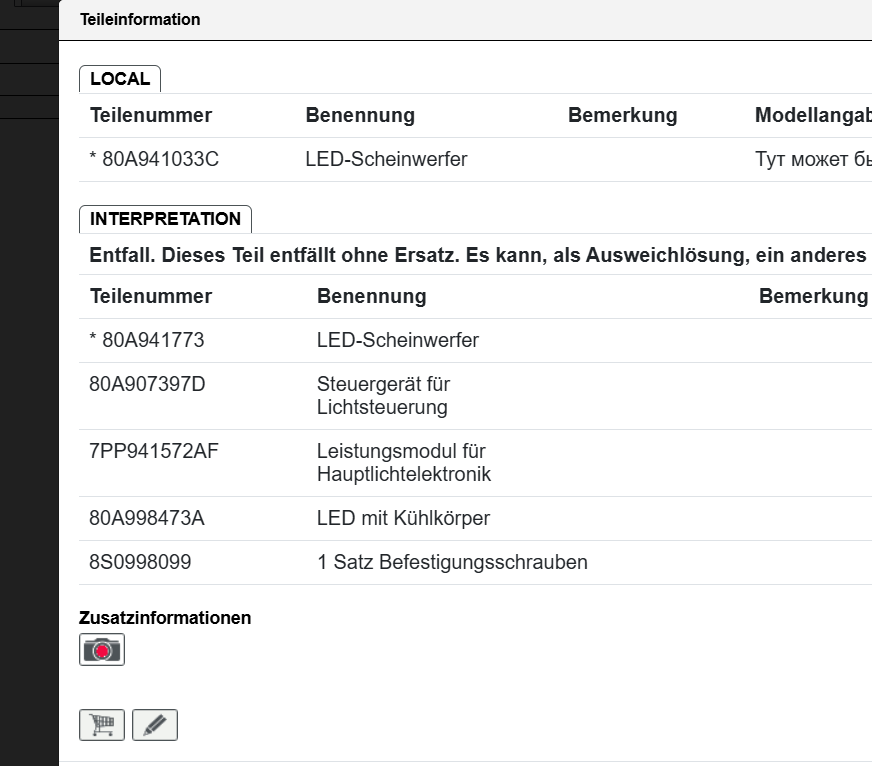872x766 pixels.
Task: Click LED mit Kühlkörper description
Action: (x=403, y=518)
